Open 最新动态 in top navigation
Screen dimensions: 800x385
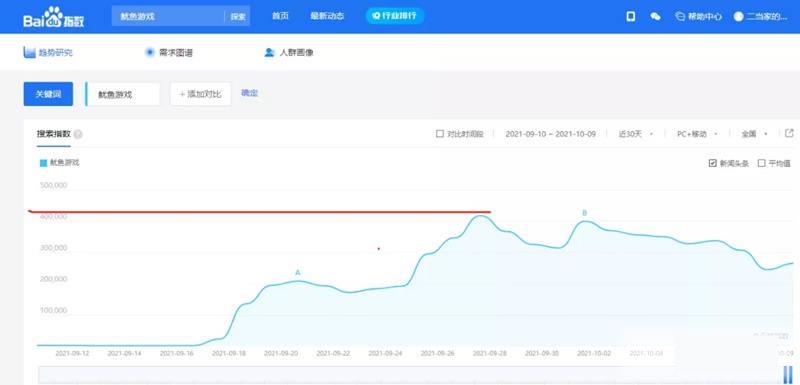pyautogui.click(x=327, y=16)
